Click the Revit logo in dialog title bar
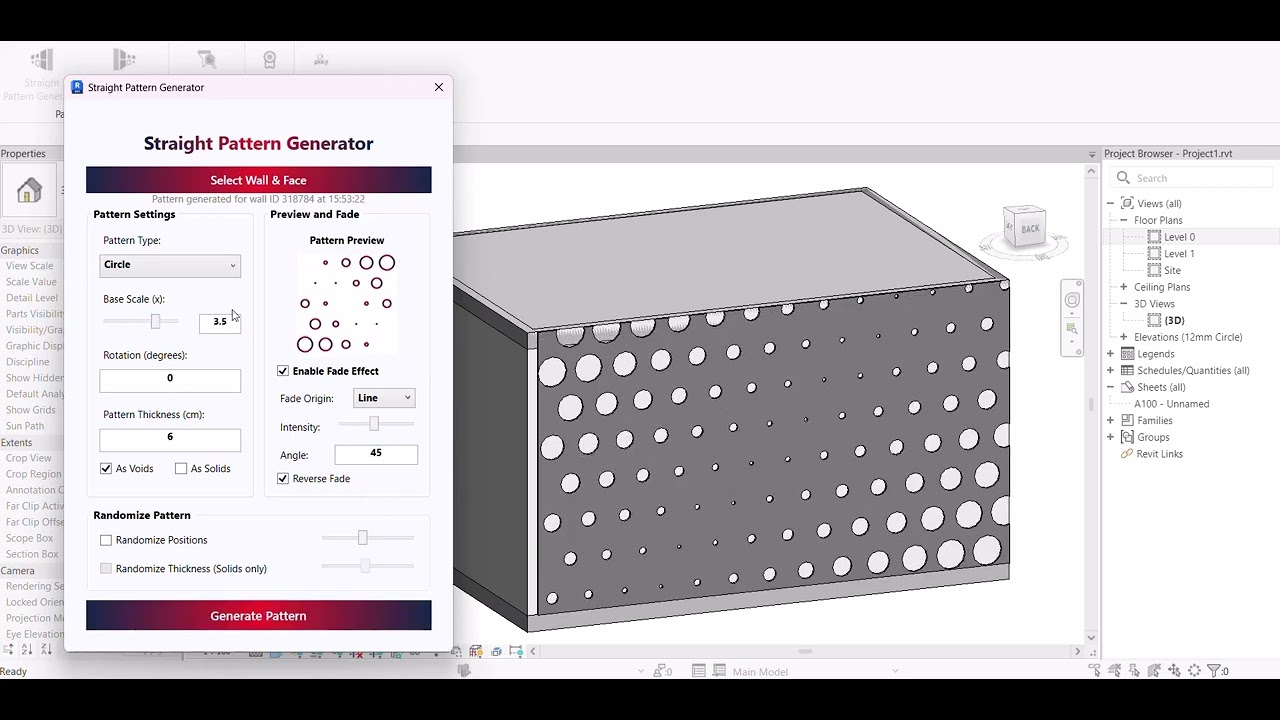This screenshot has height=720, width=1280. click(77, 87)
